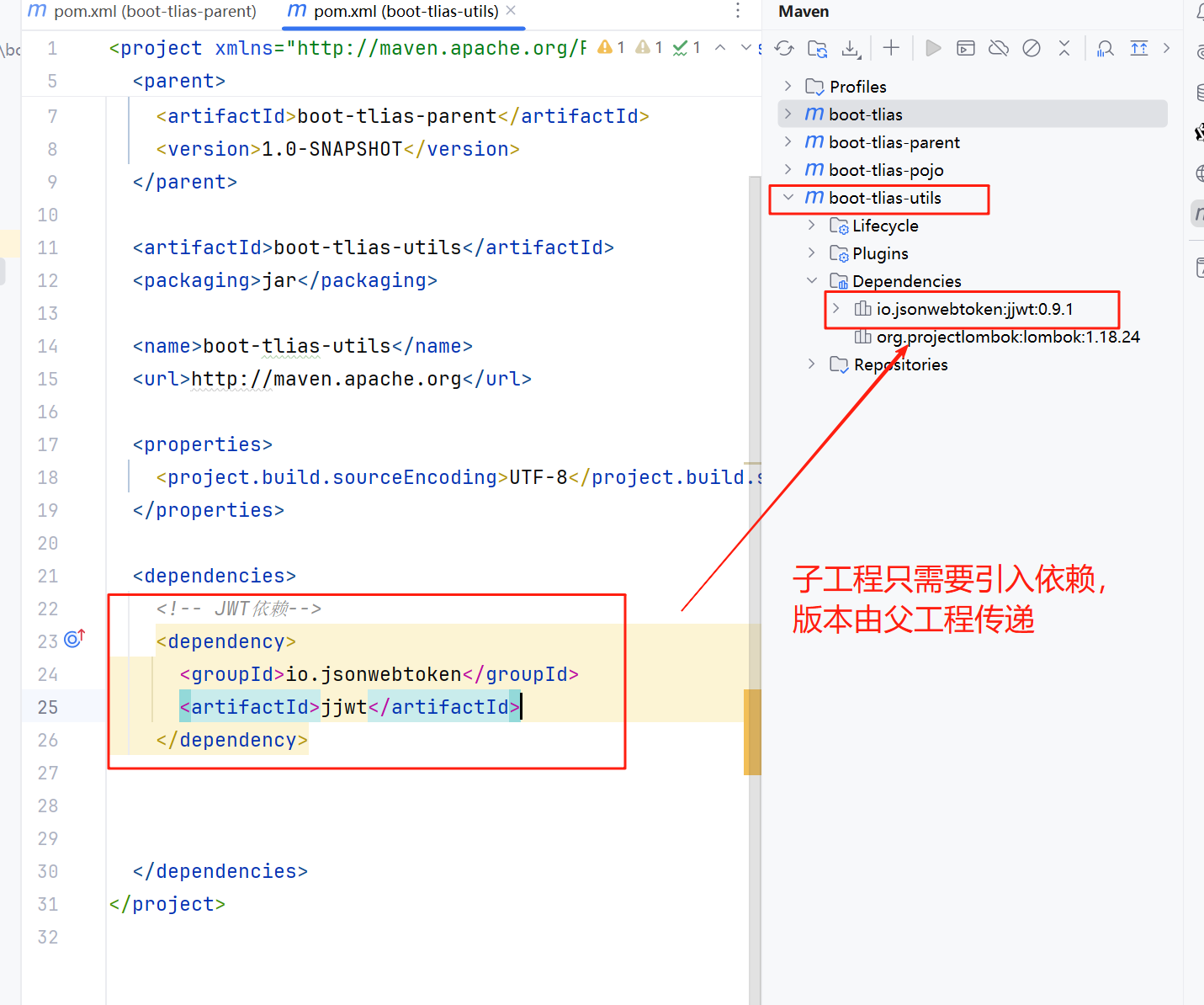1204x1005 pixels.
Task: Collapse the Dependencies folder
Action: [812, 280]
